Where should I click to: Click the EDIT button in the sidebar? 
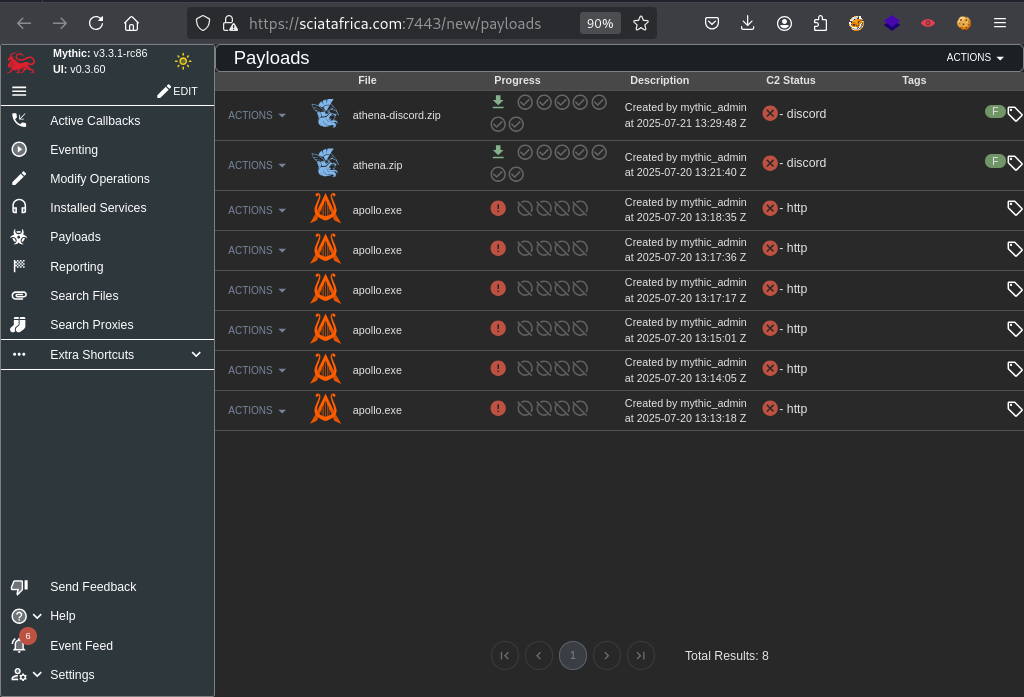click(177, 91)
